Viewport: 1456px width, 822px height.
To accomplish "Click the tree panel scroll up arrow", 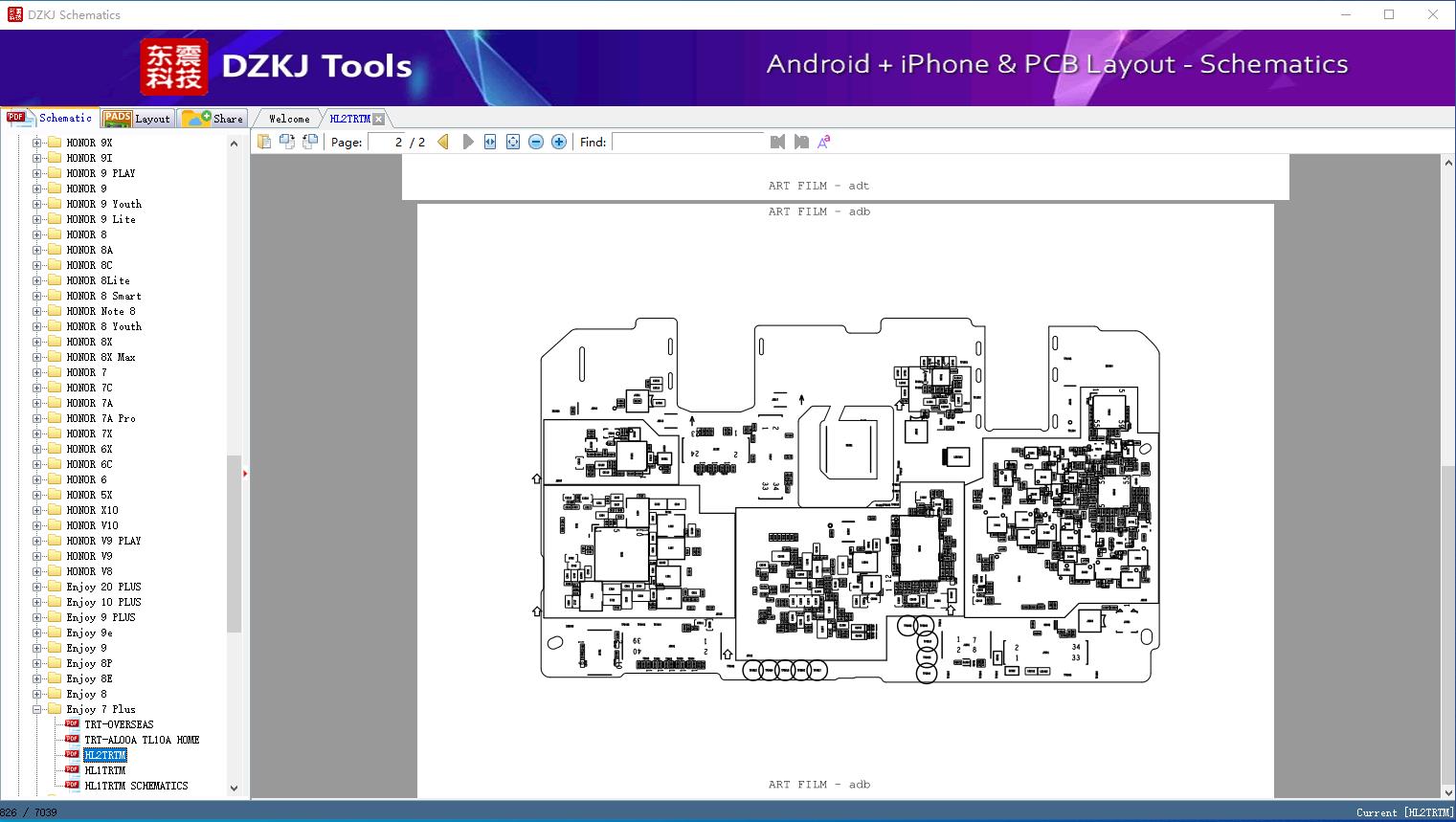I will (x=234, y=144).
